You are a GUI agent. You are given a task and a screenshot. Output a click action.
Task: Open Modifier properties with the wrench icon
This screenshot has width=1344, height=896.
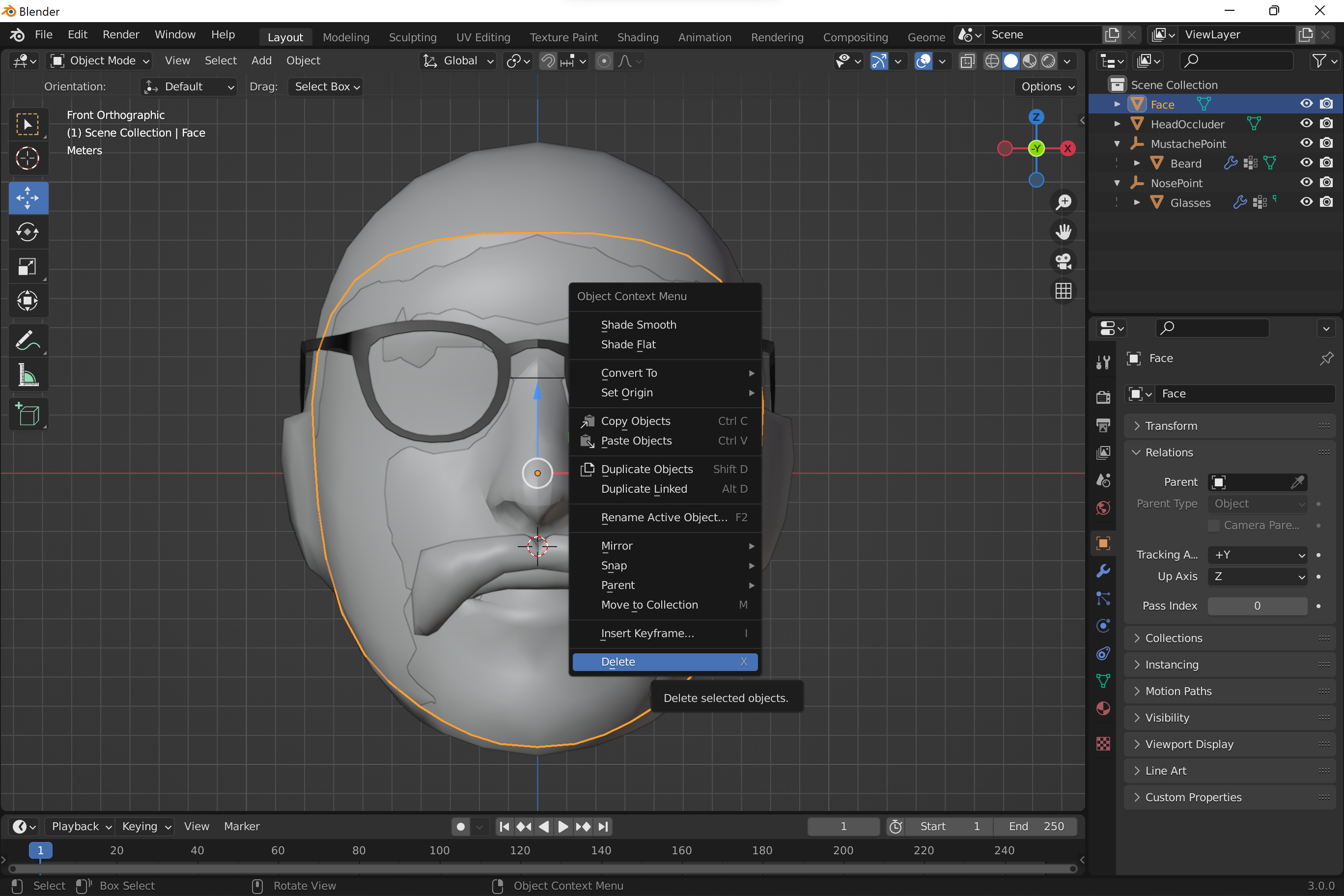[1103, 570]
